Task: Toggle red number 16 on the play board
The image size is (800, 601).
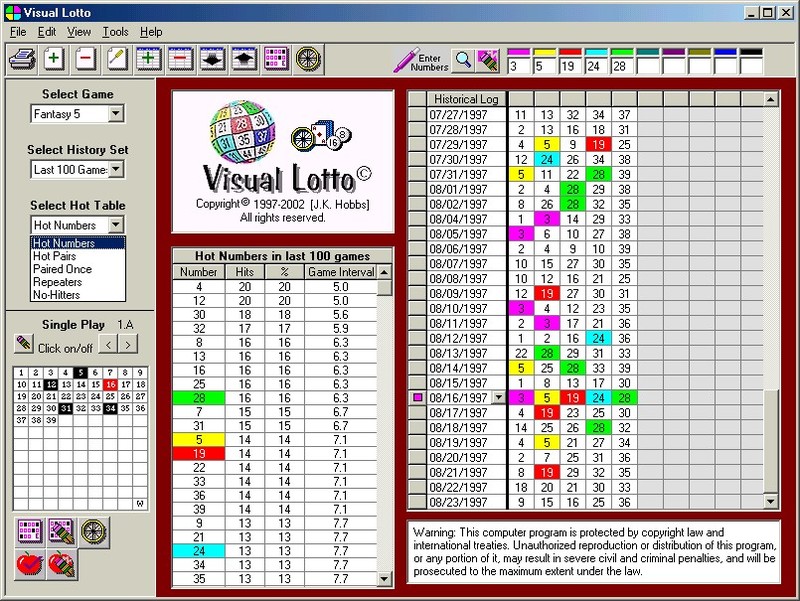Action: [x=110, y=384]
